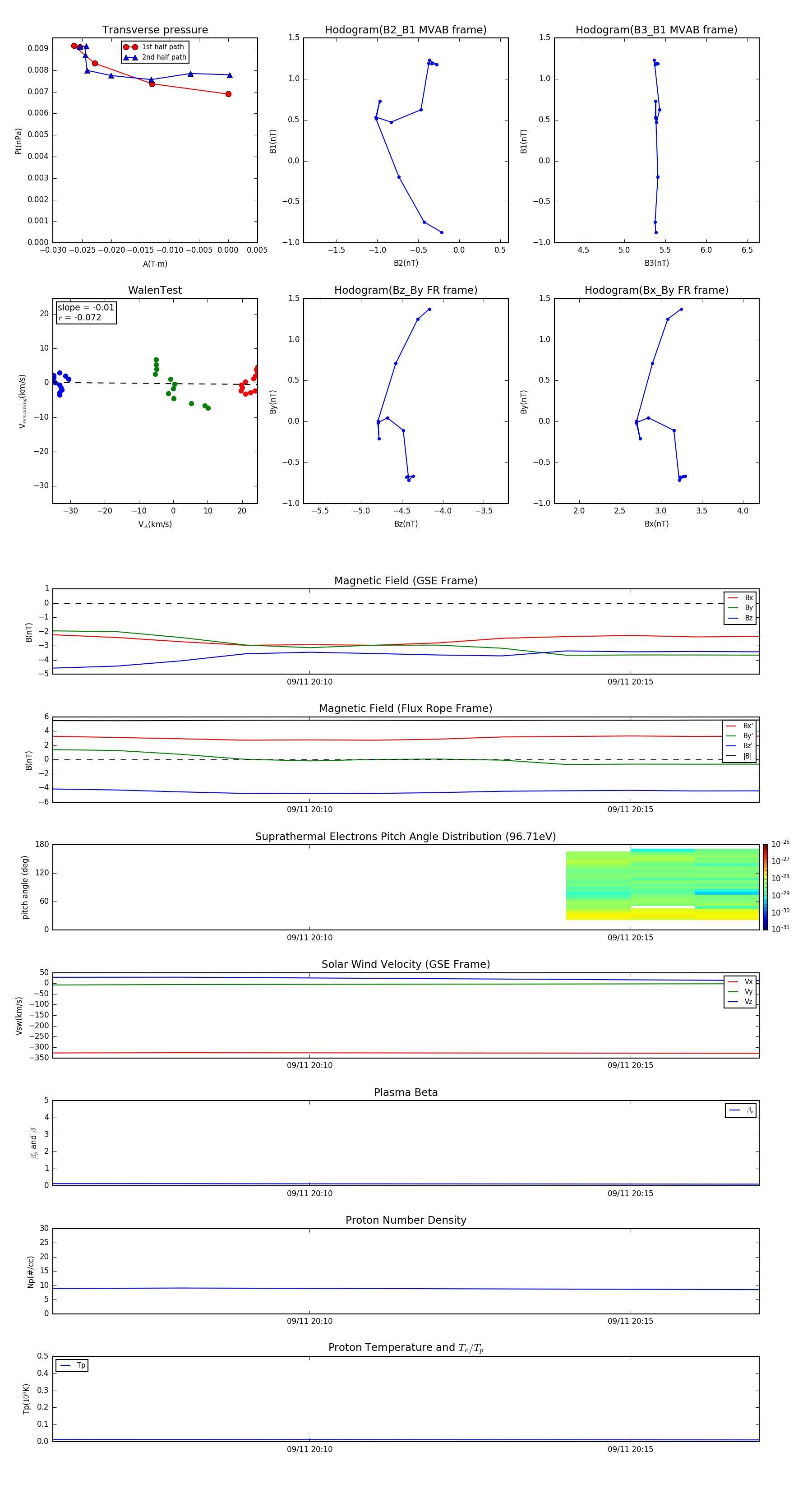Click the '2nd half path' legend entry
The image size is (812, 1489).
tap(155, 57)
